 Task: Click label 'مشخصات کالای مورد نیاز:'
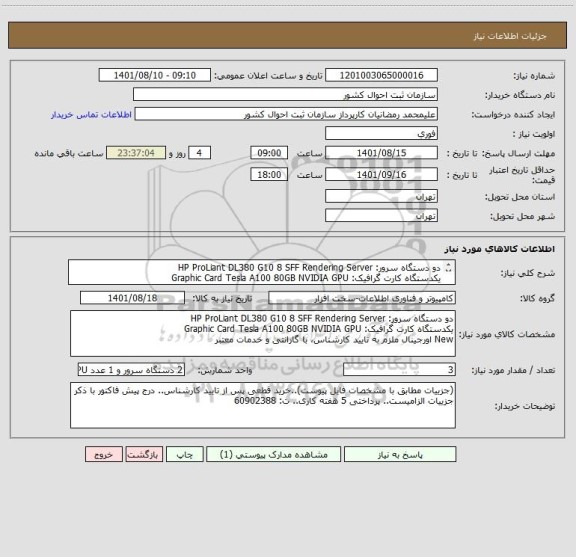pos(507,334)
